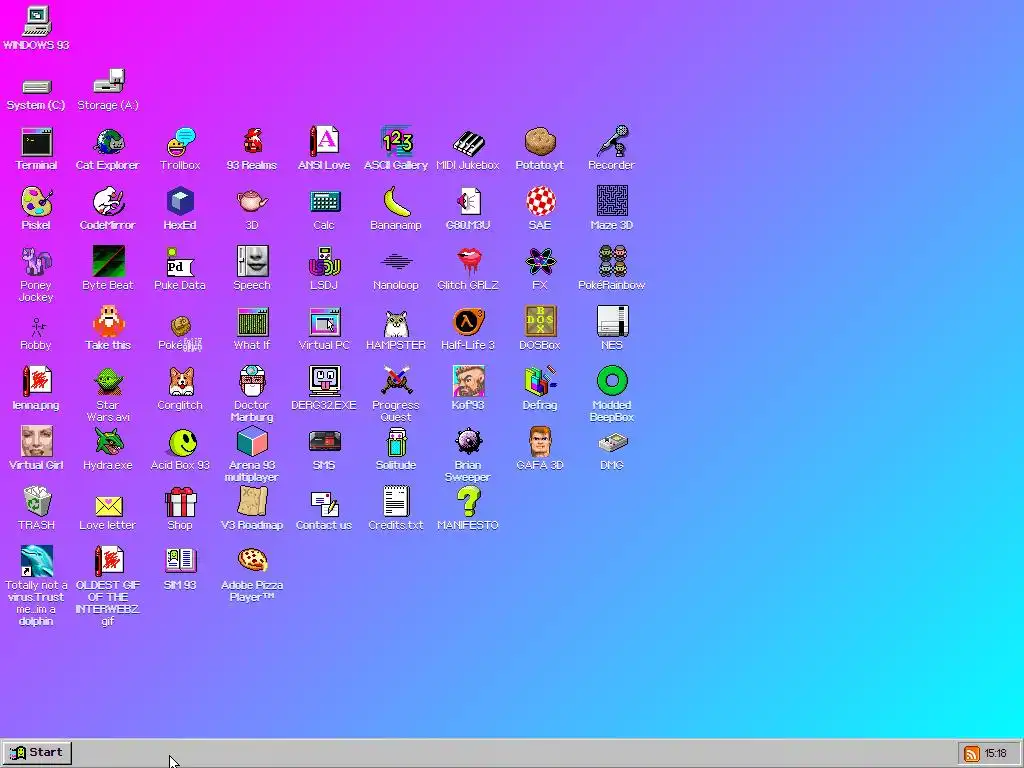Open Half-Life 3 icon

(468, 322)
